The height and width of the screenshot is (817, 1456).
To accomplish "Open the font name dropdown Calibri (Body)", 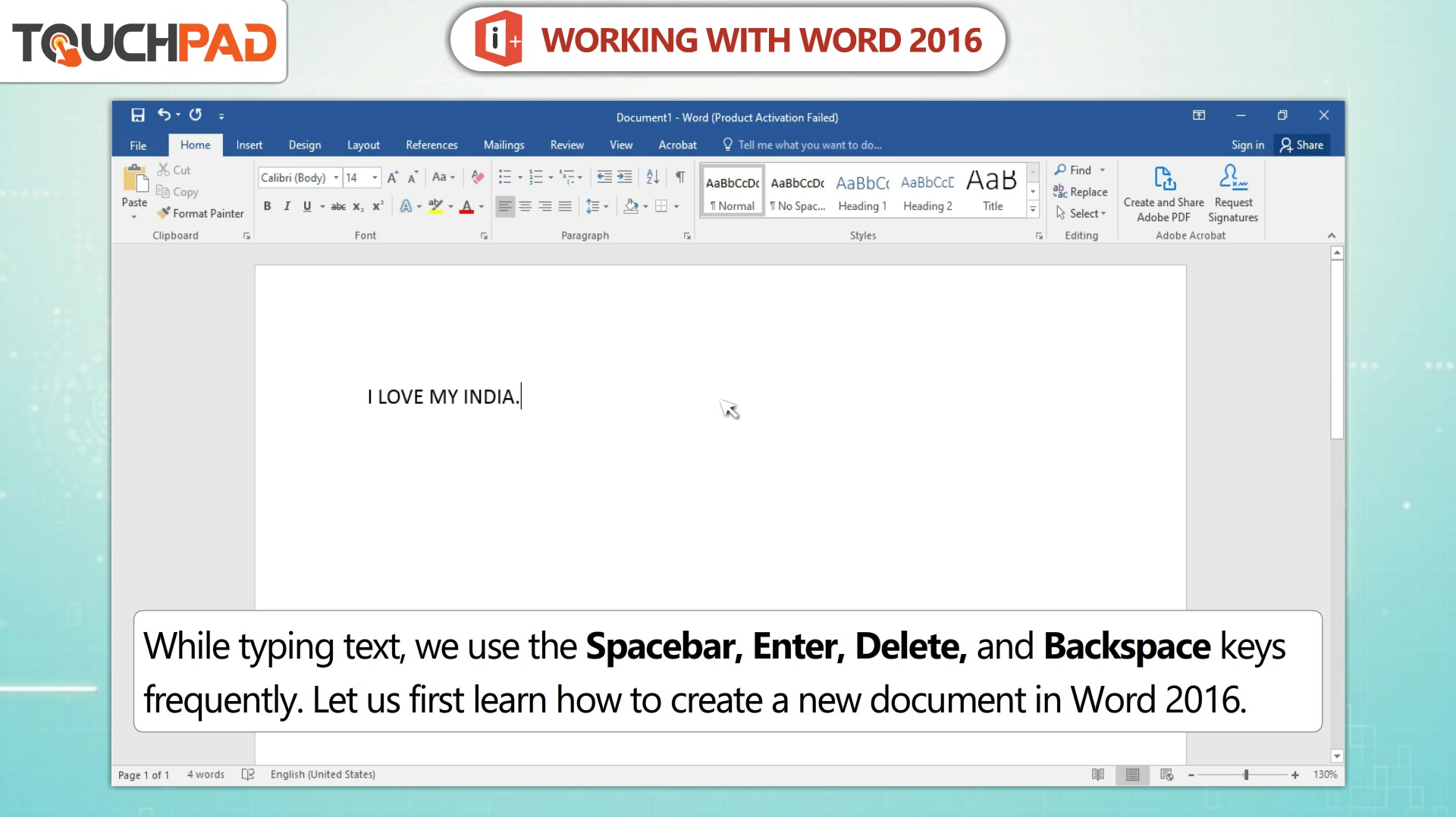I will [x=336, y=177].
